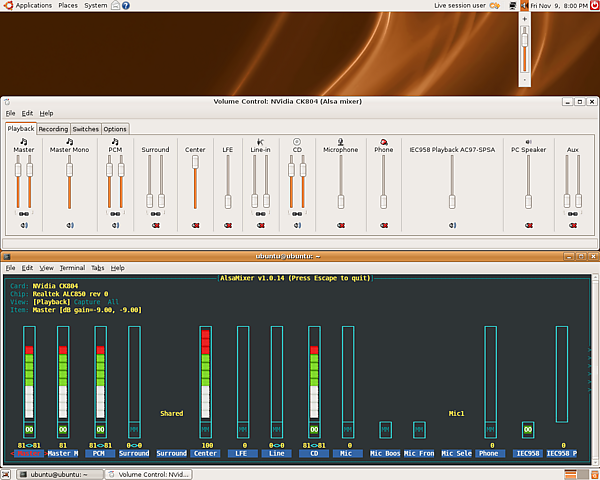Click the PC Speaker mute icon
This screenshot has height=480, width=600.
(x=528, y=225)
